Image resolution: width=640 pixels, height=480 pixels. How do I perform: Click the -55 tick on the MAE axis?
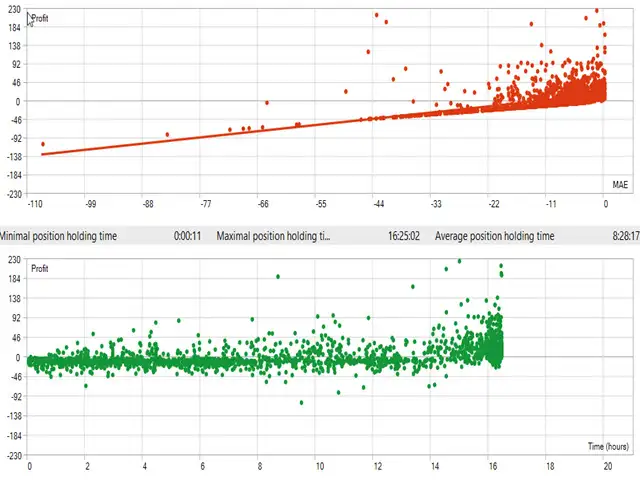[x=321, y=204]
